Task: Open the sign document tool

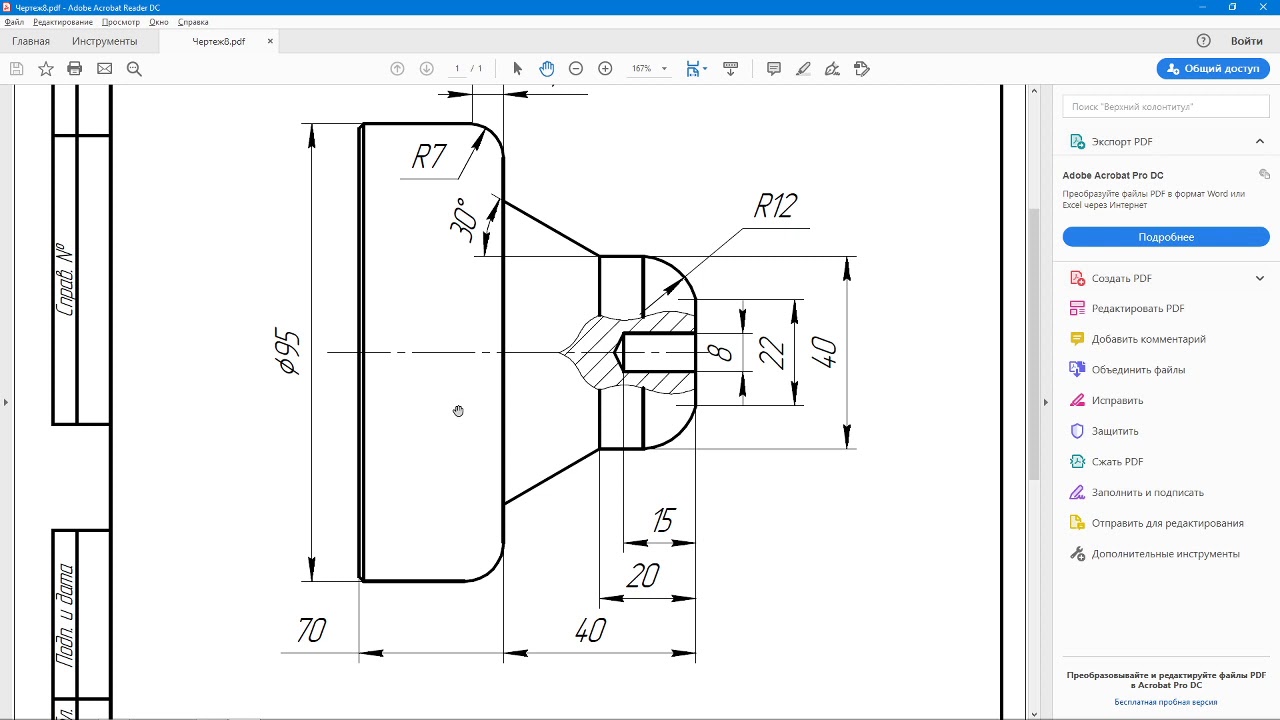Action: [832, 69]
